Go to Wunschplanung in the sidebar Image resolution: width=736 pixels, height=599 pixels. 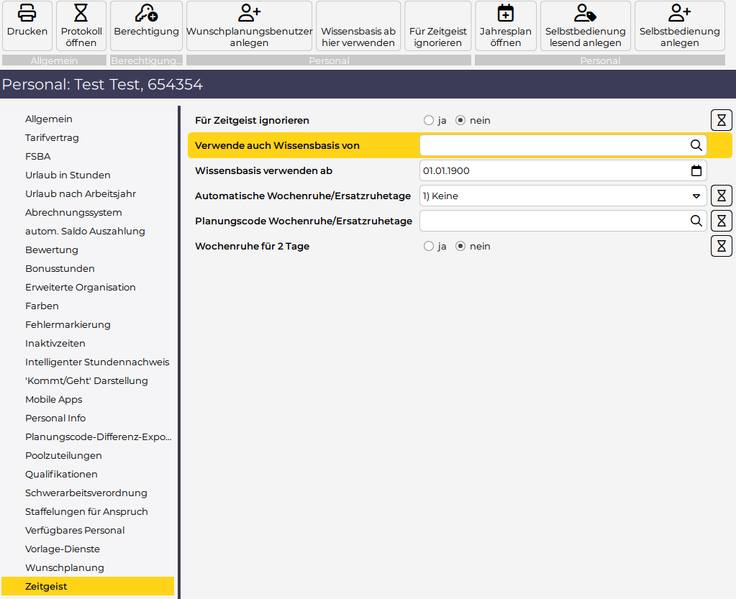64,568
